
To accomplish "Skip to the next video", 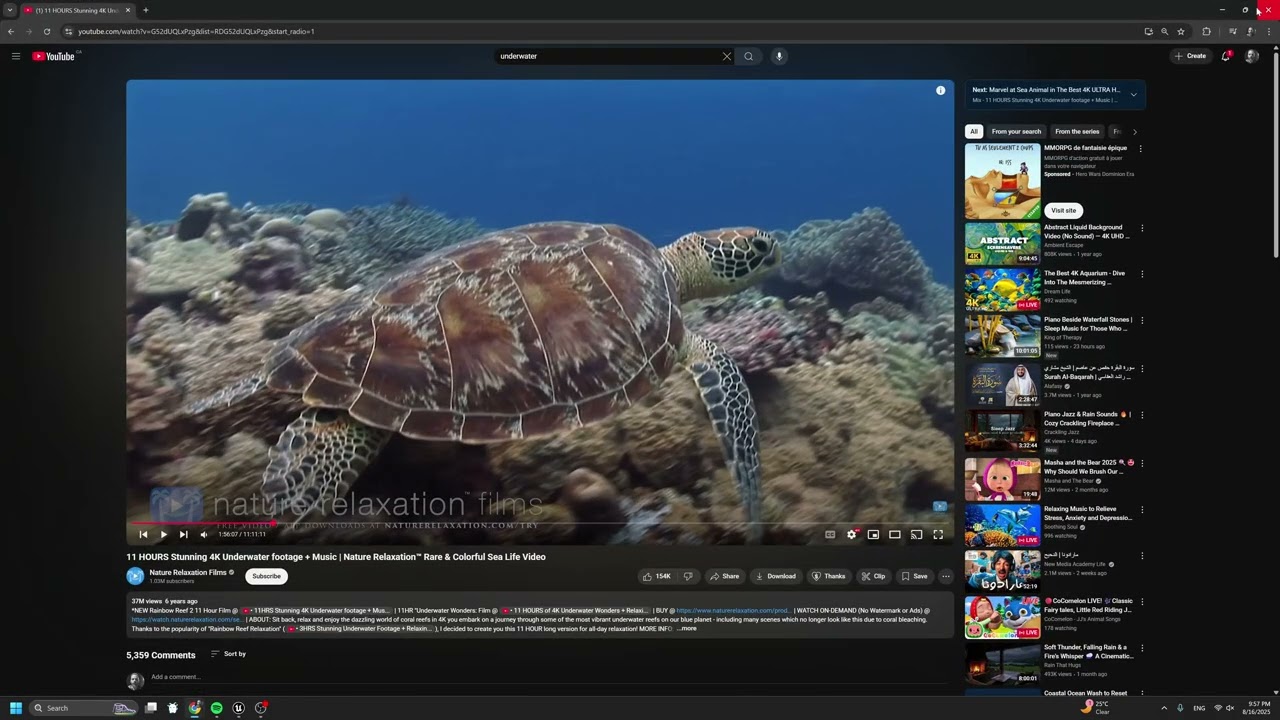I will (183, 534).
